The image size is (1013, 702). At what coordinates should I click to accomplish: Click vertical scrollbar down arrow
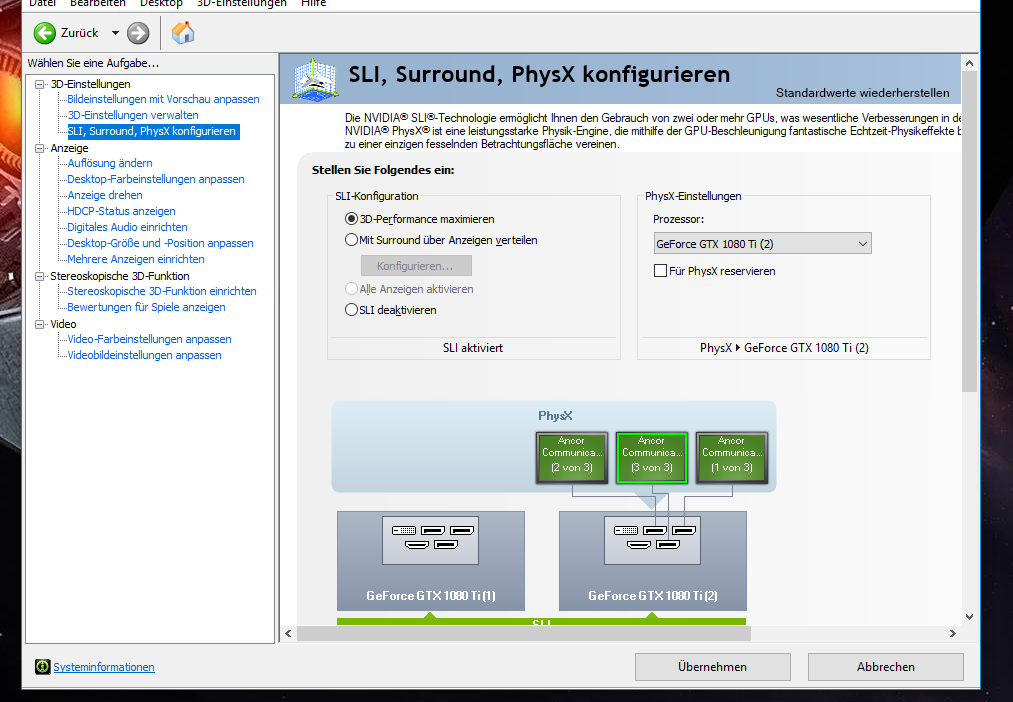(969, 617)
